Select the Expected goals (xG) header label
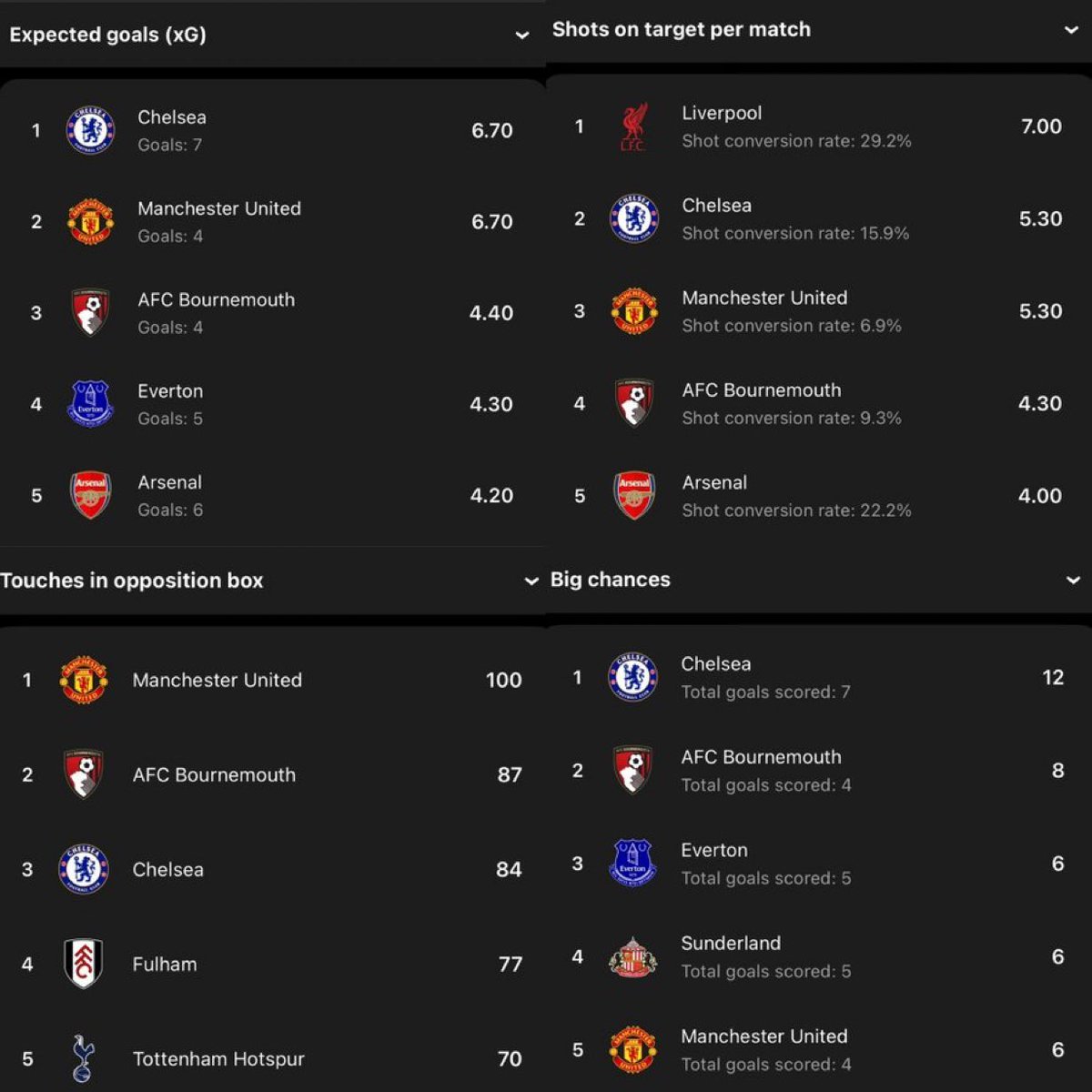The width and height of the screenshot is (1092, 1092). point(107,35)
